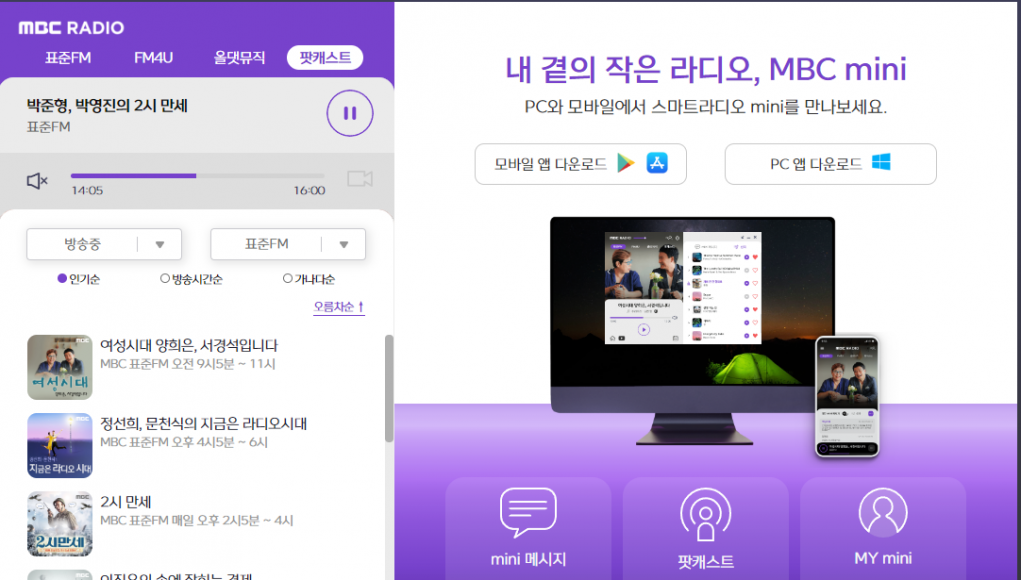Switch to the FM4U tab
This screenshot has width=1021, height=580.
point(154,58)
